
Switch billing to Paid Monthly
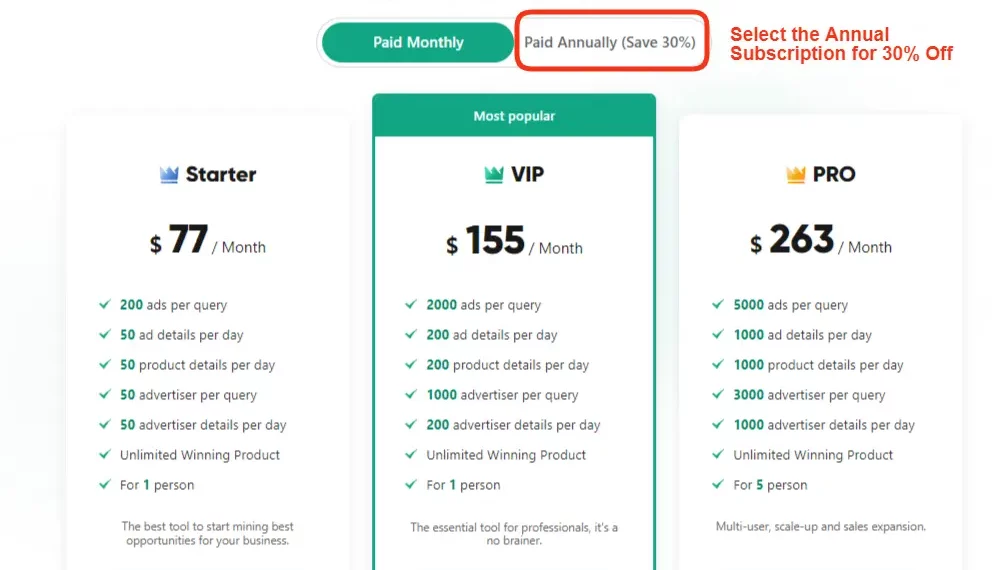coord(417,43)
